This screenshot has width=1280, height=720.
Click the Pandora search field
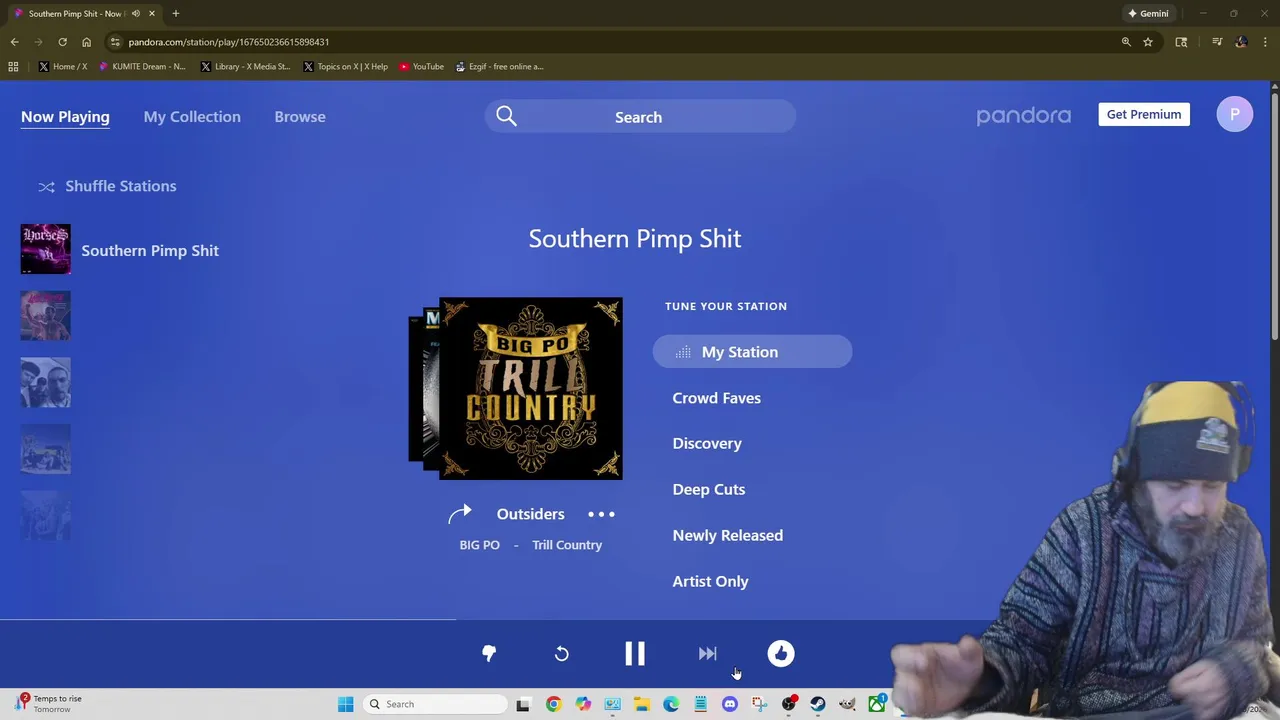640,117
